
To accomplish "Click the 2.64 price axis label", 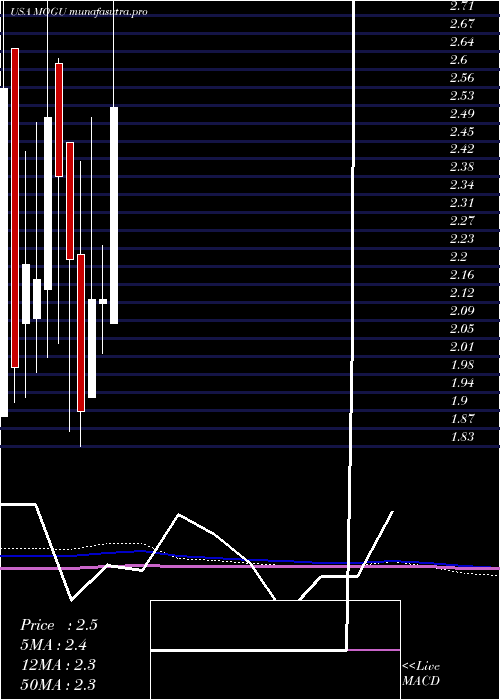I will pyautogui.click(x=462, y=42).
